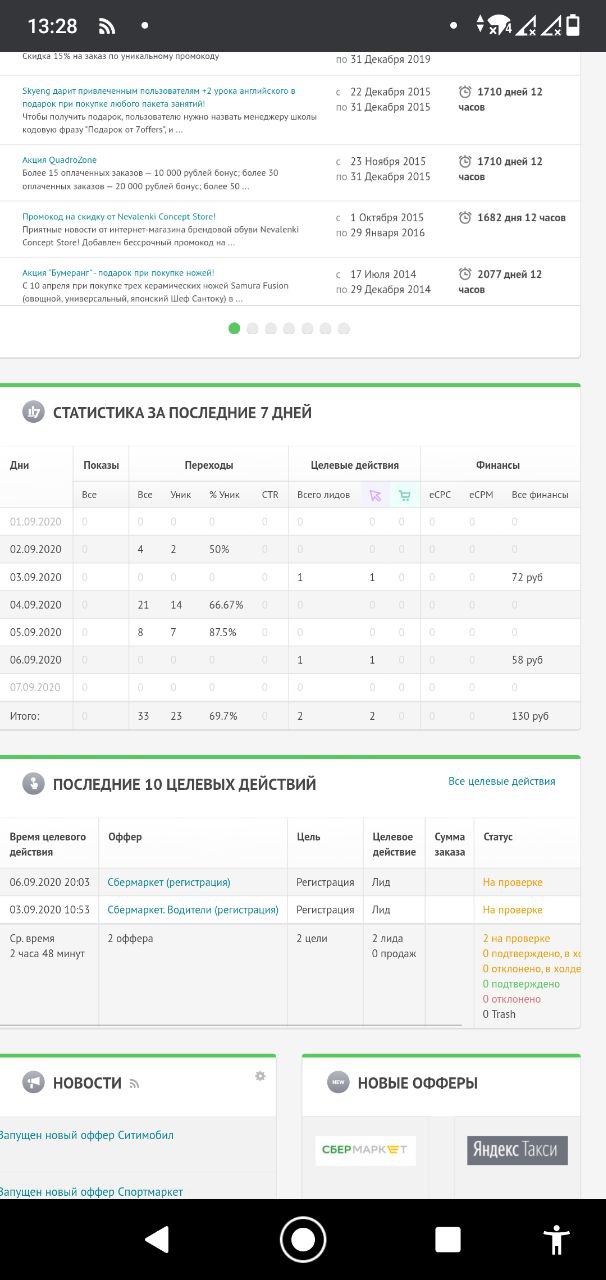Click the 66.67% unique percentage cell
Screen dimensions: 606x1280
coord(226,605)
